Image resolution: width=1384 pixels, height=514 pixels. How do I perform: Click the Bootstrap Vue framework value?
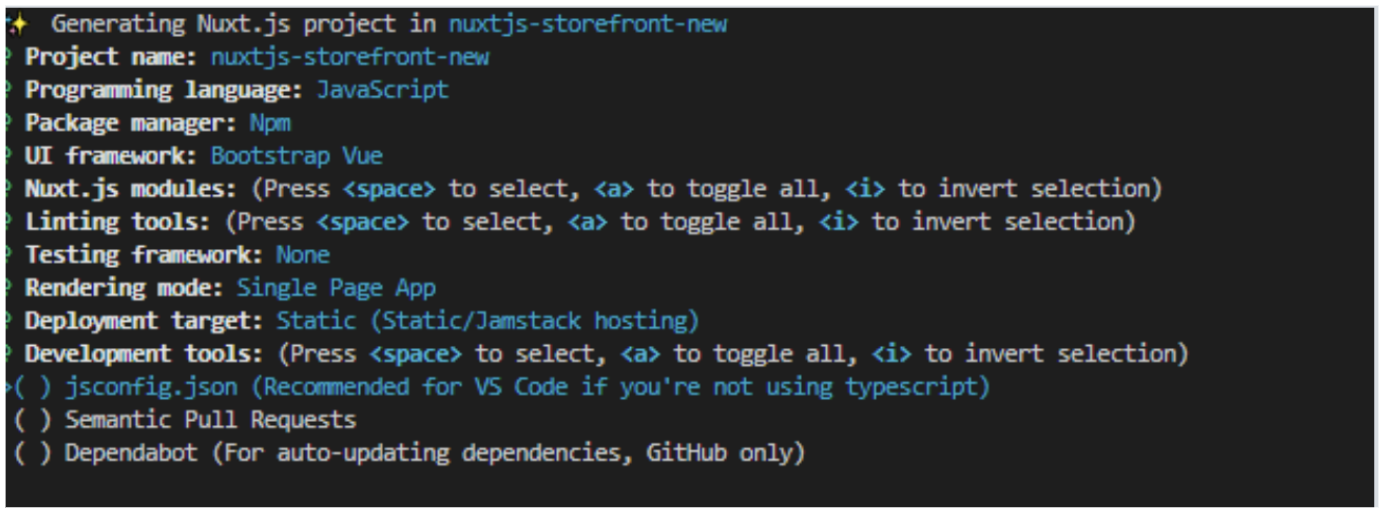pyautogui.click(x=297, y=156)
